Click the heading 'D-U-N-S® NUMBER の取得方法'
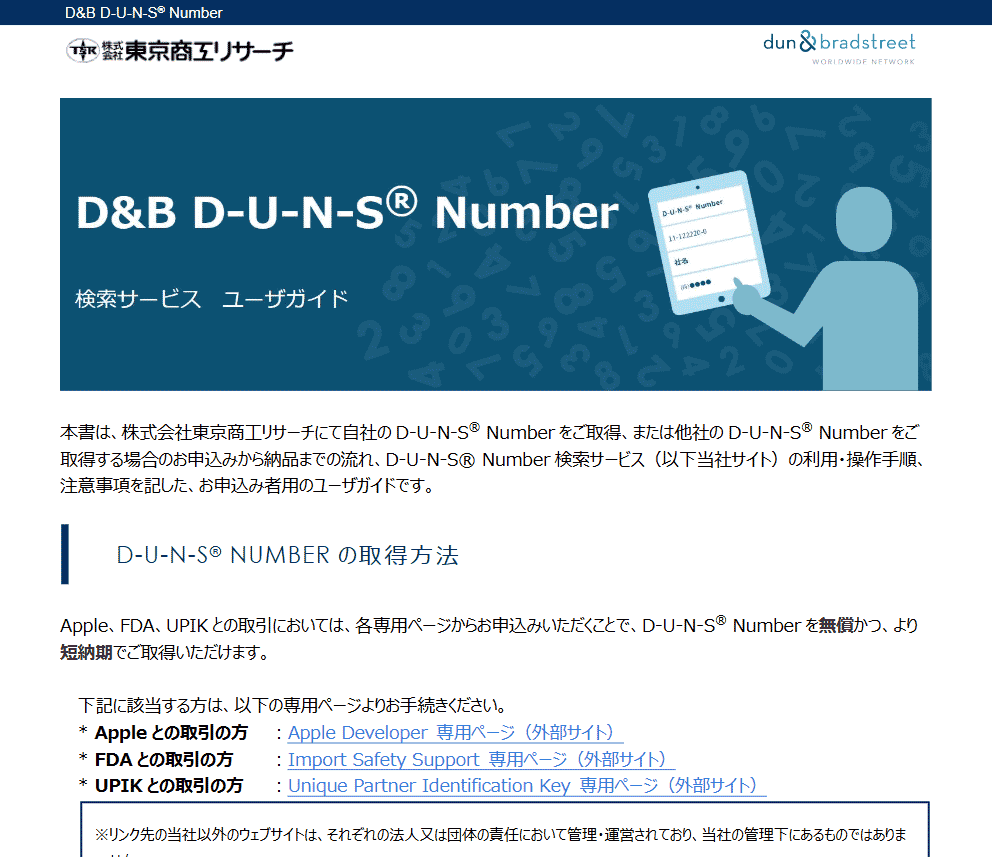 click(287, 555)
